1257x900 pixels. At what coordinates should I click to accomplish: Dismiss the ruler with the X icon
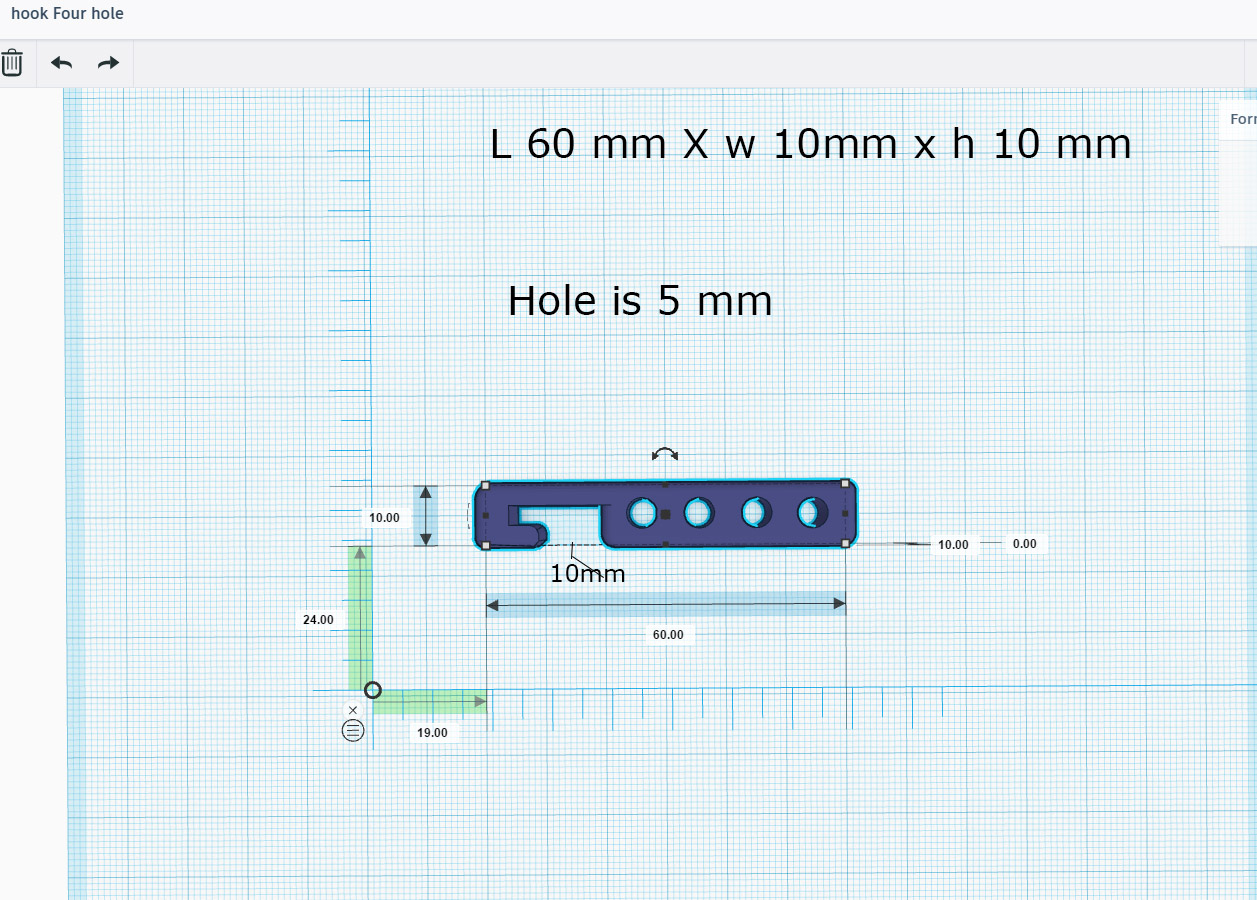tap(352, 710)
